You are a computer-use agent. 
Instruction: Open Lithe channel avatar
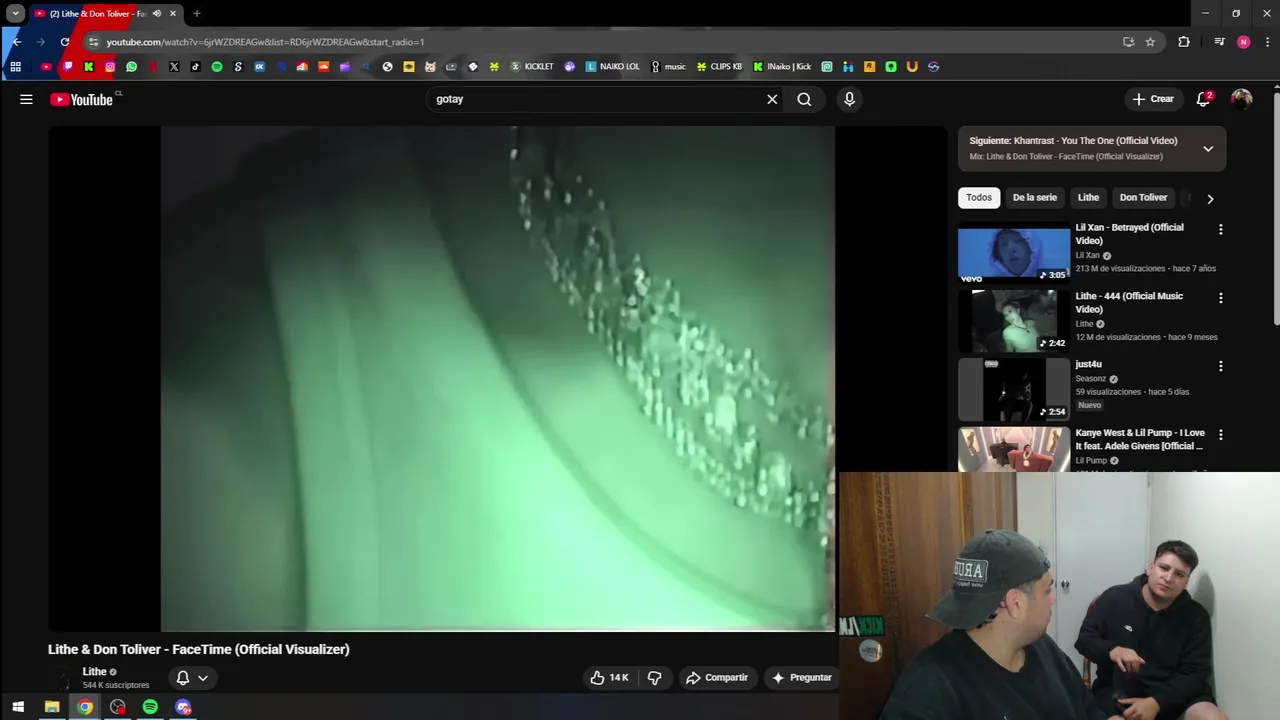click(x=64, y=678)
